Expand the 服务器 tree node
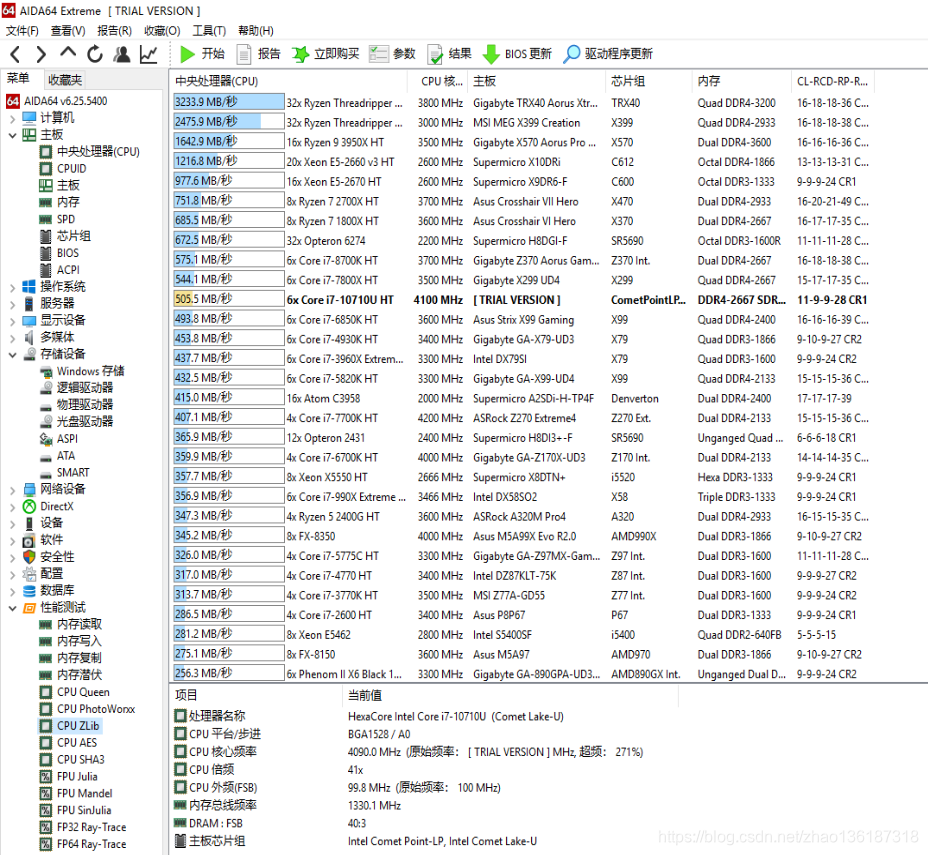The image size is (928, 855). click(x=12, y=304)
